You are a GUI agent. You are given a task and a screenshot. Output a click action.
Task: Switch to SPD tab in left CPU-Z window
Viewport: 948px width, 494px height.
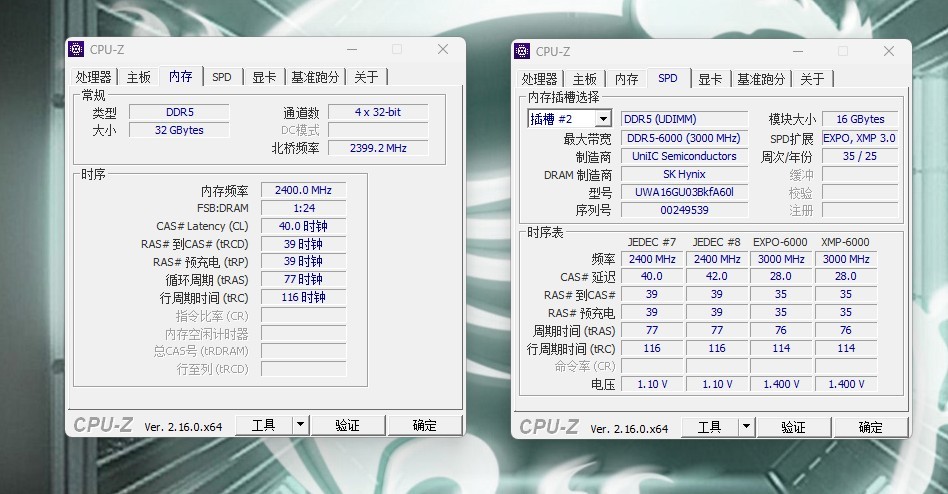click(x=222, y=77)
